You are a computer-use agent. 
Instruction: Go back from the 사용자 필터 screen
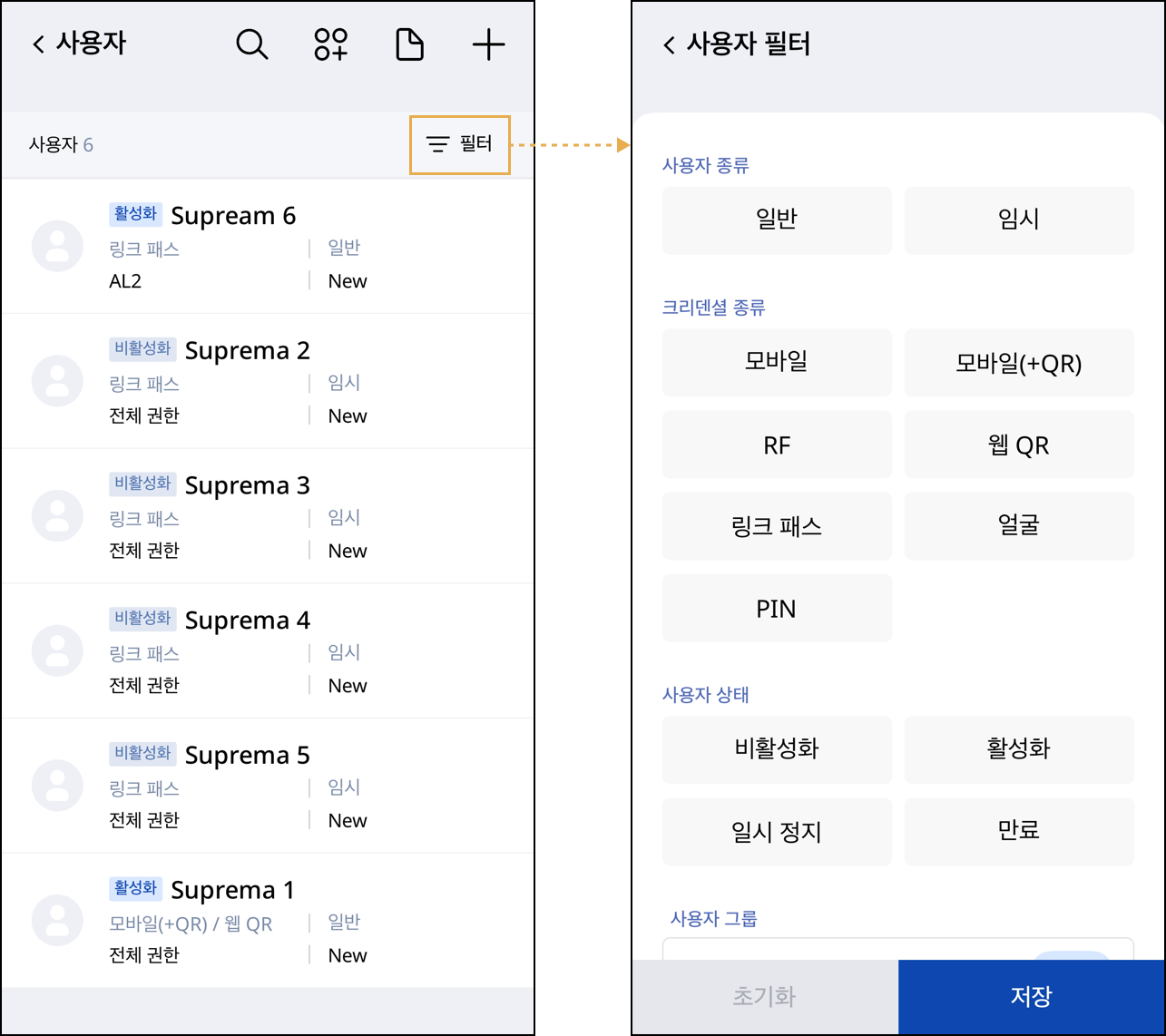click(669, 45)
